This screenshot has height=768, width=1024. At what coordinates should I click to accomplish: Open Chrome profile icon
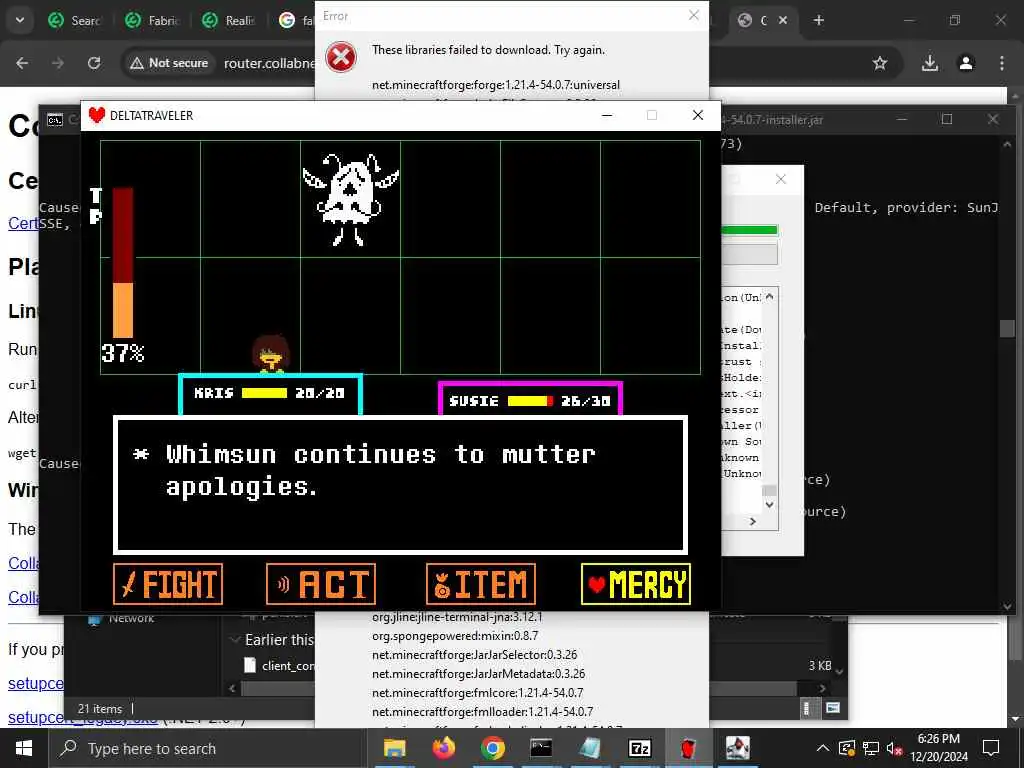point(966,63)
